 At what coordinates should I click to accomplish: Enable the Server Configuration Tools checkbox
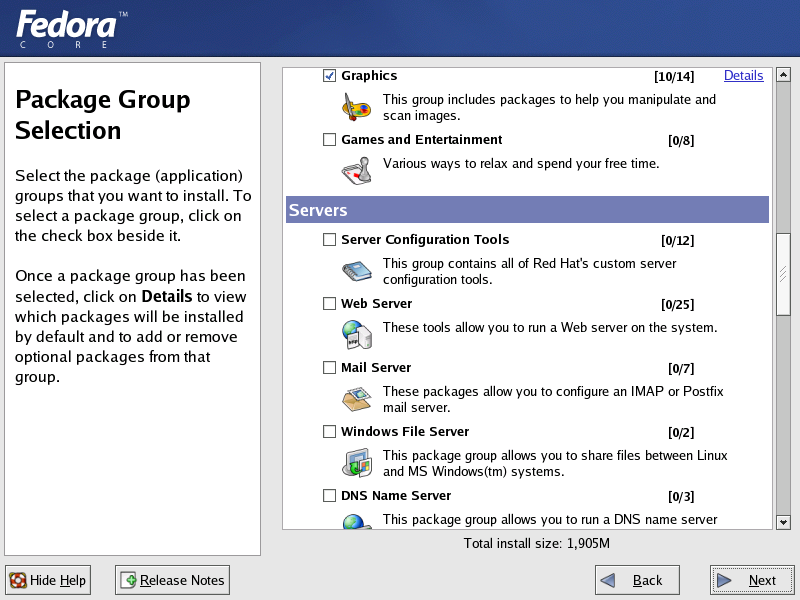point(329,240)
